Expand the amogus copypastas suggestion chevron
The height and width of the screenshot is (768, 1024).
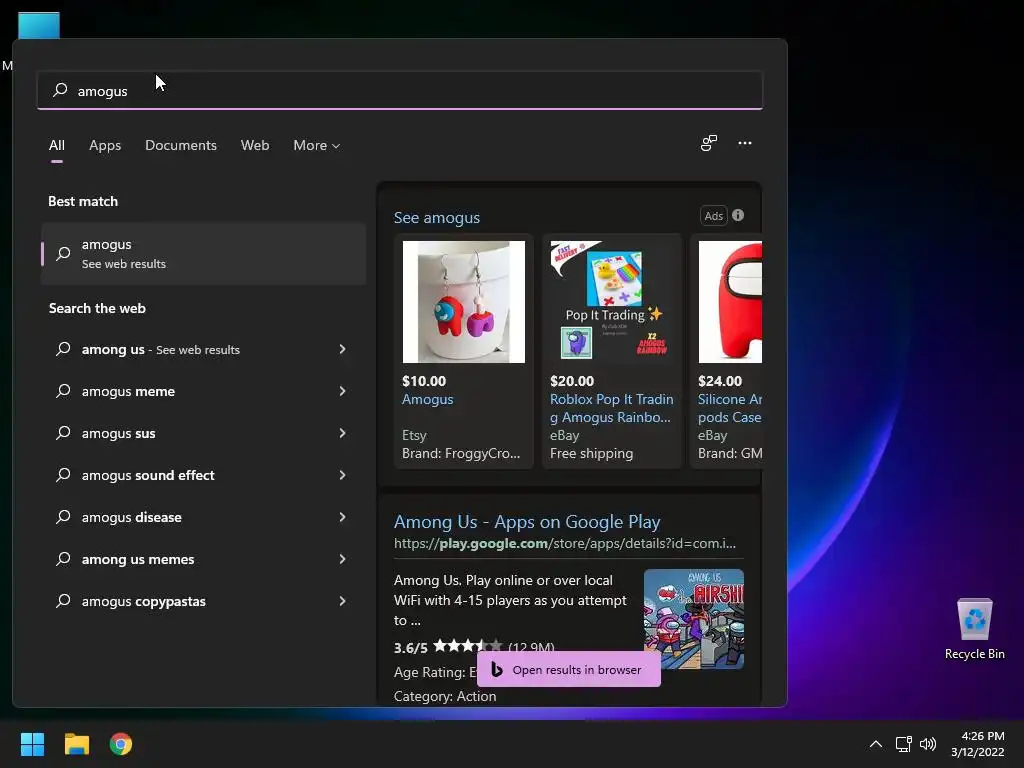342,601
